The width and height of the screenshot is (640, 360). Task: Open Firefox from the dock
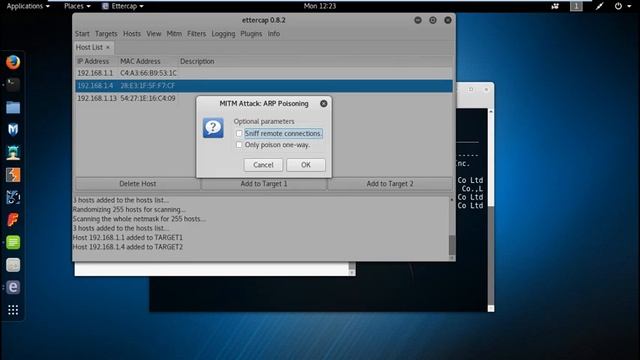13,62
